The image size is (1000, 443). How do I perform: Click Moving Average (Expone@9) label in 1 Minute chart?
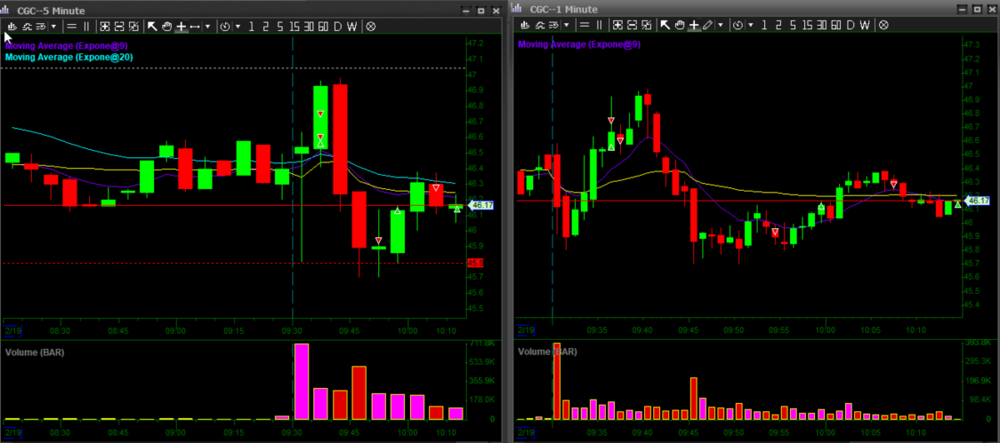[578, 45]
